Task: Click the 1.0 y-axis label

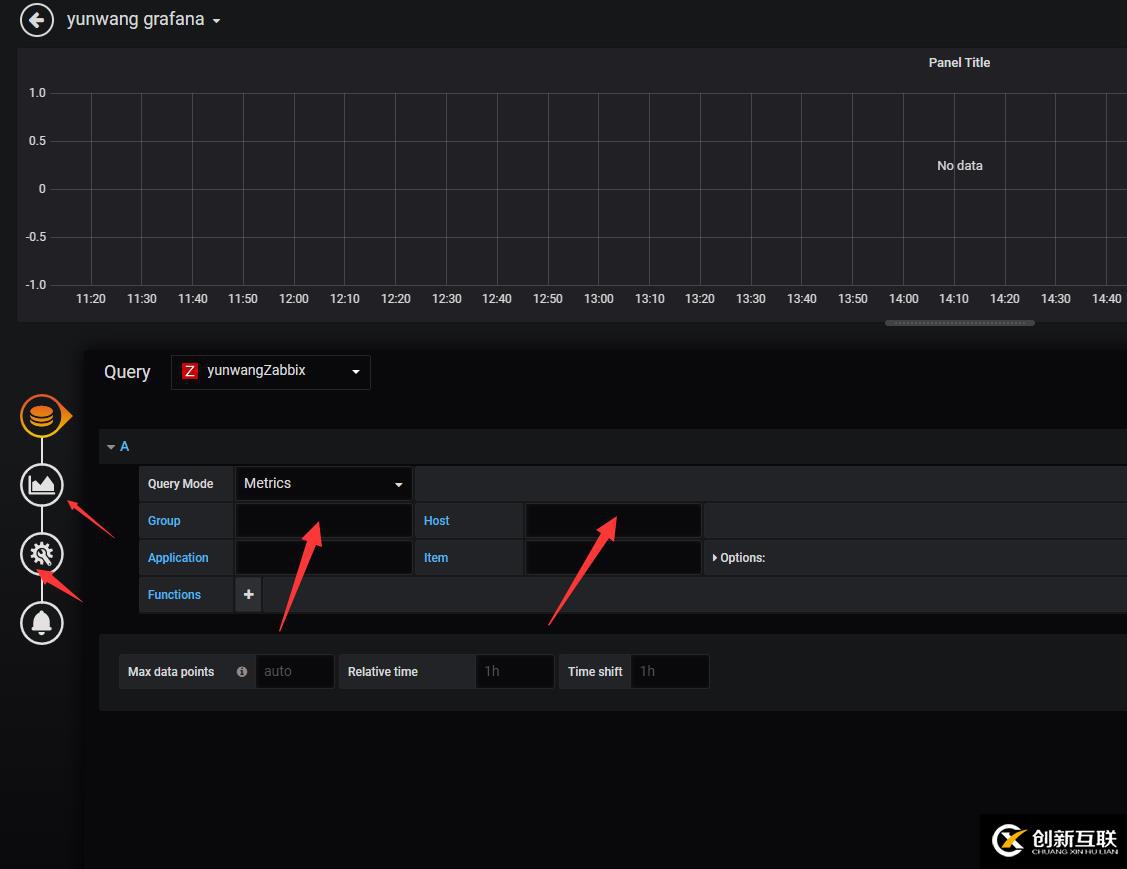Action: point(37,93)
